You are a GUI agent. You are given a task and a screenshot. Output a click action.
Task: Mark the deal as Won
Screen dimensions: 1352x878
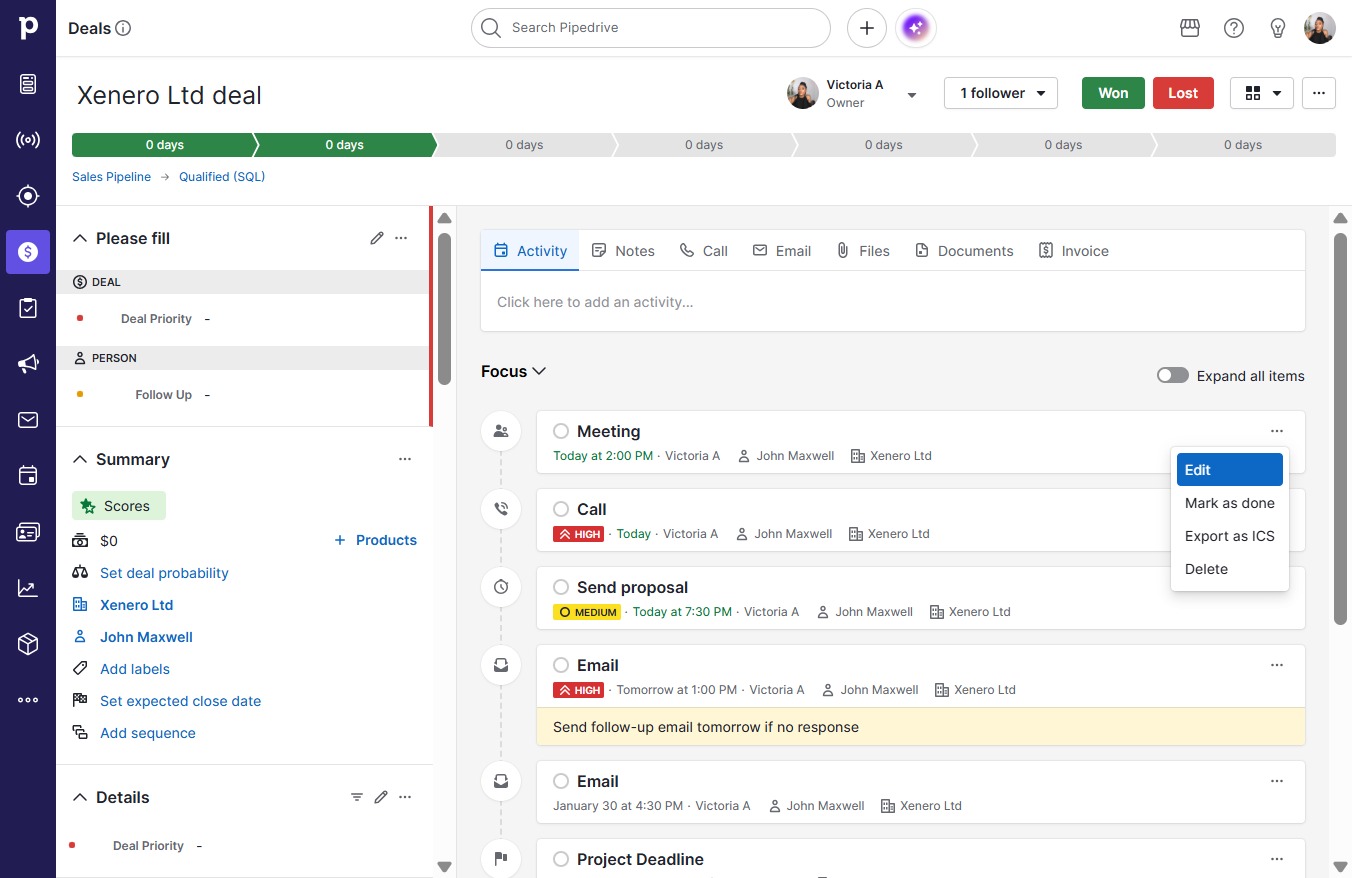pos(1113,93)
